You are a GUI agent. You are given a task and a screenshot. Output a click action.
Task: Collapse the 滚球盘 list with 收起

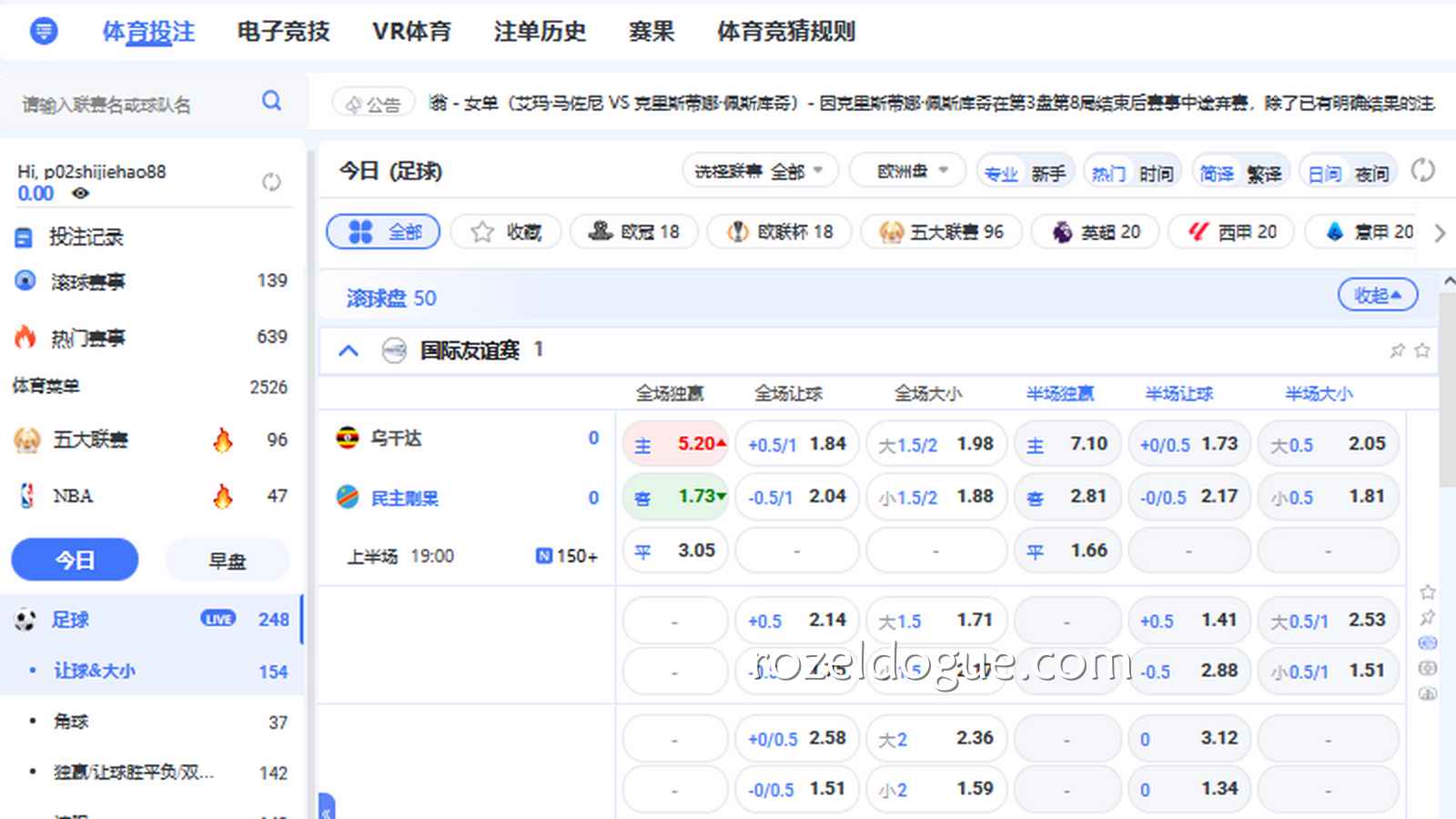coord(1378,295)
